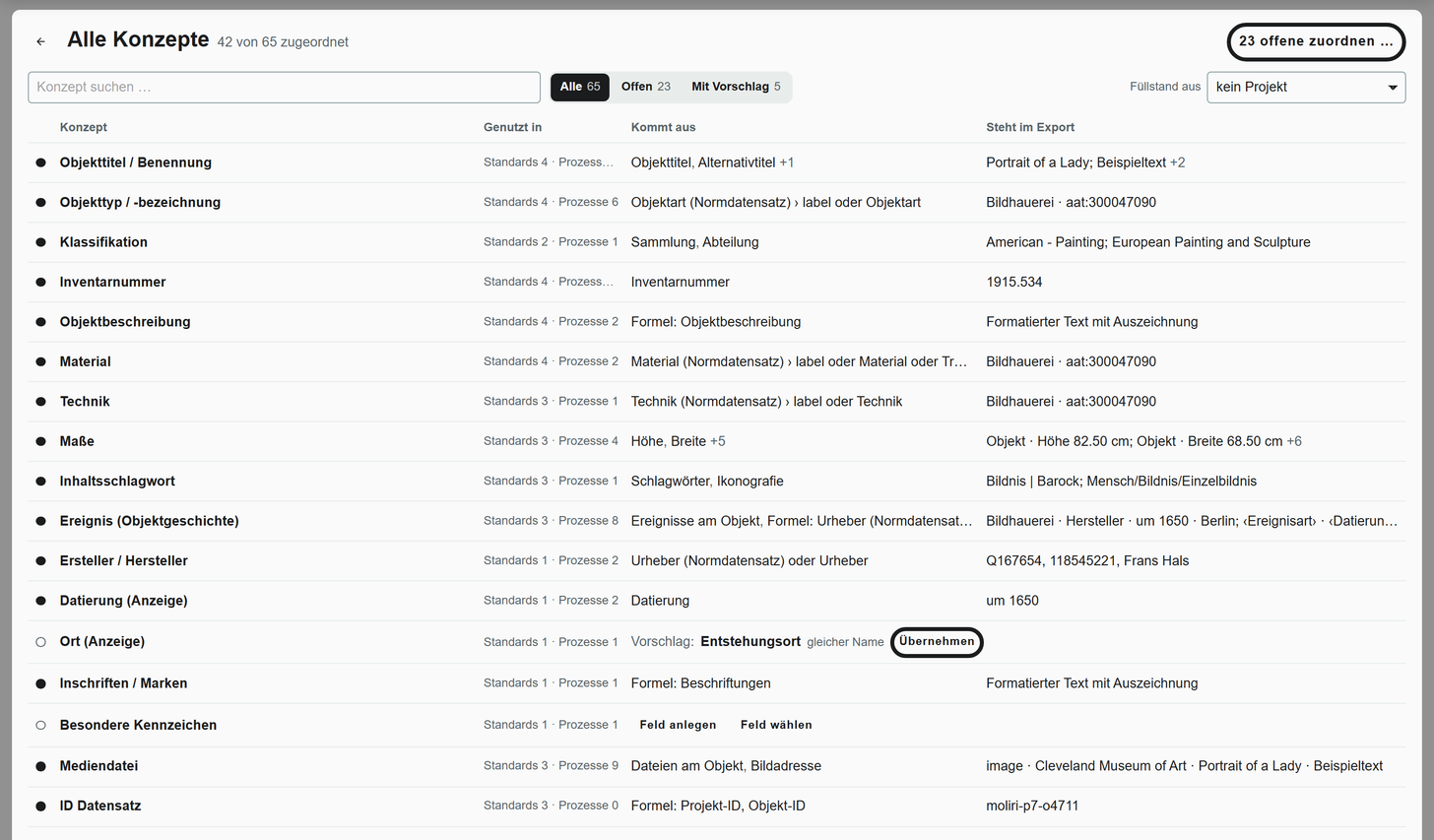The height and width of the screenshot is (840, 1434).
Task: Select the Technik concept name
Action: click(x=85, y=402)
